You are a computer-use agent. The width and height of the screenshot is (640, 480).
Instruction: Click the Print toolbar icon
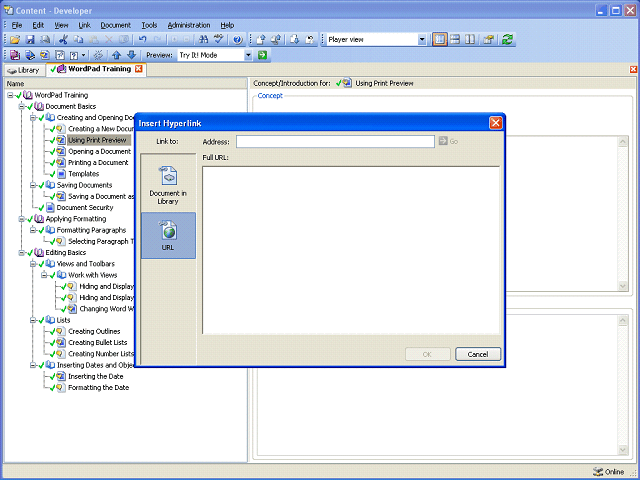click(x=45, y=40)
